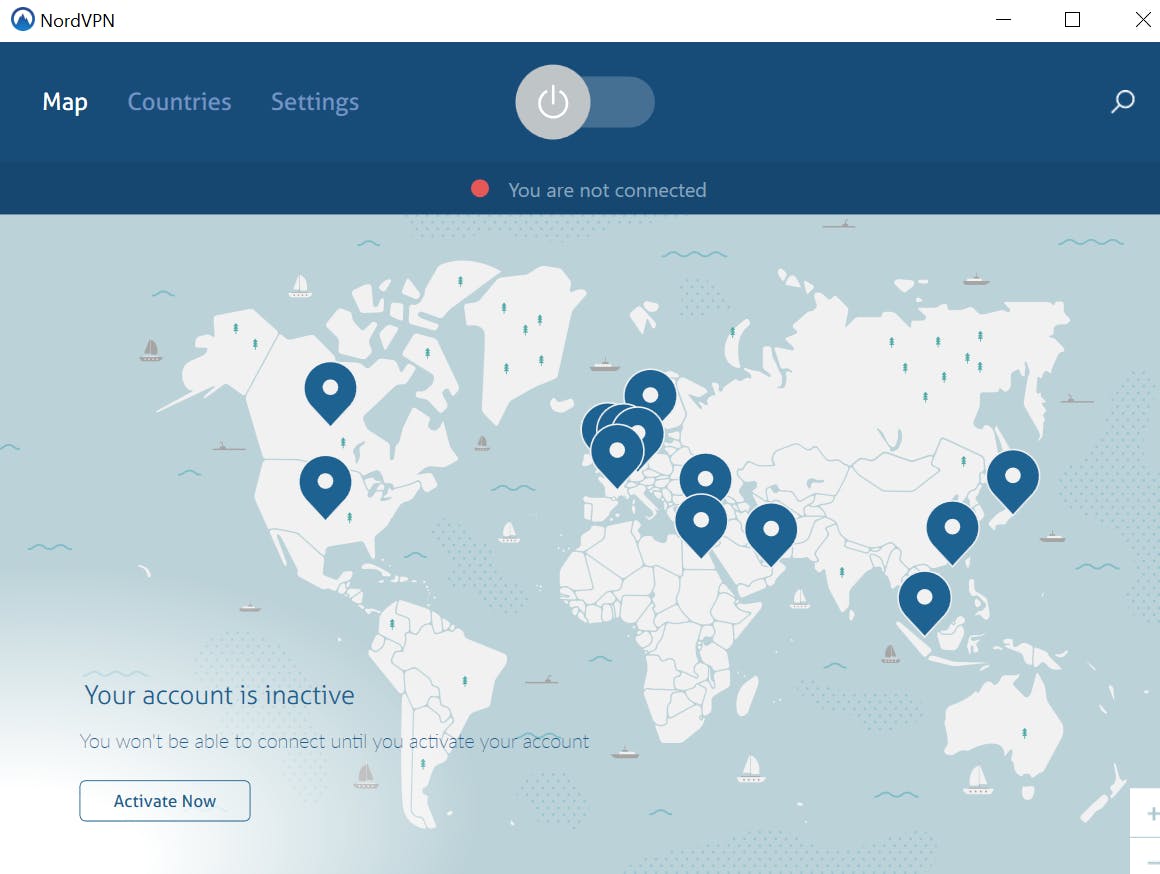This screenshot has height=874, width=1160.
Task: Minimize the NordVPN window
Action: click(x=1003, y=20)
